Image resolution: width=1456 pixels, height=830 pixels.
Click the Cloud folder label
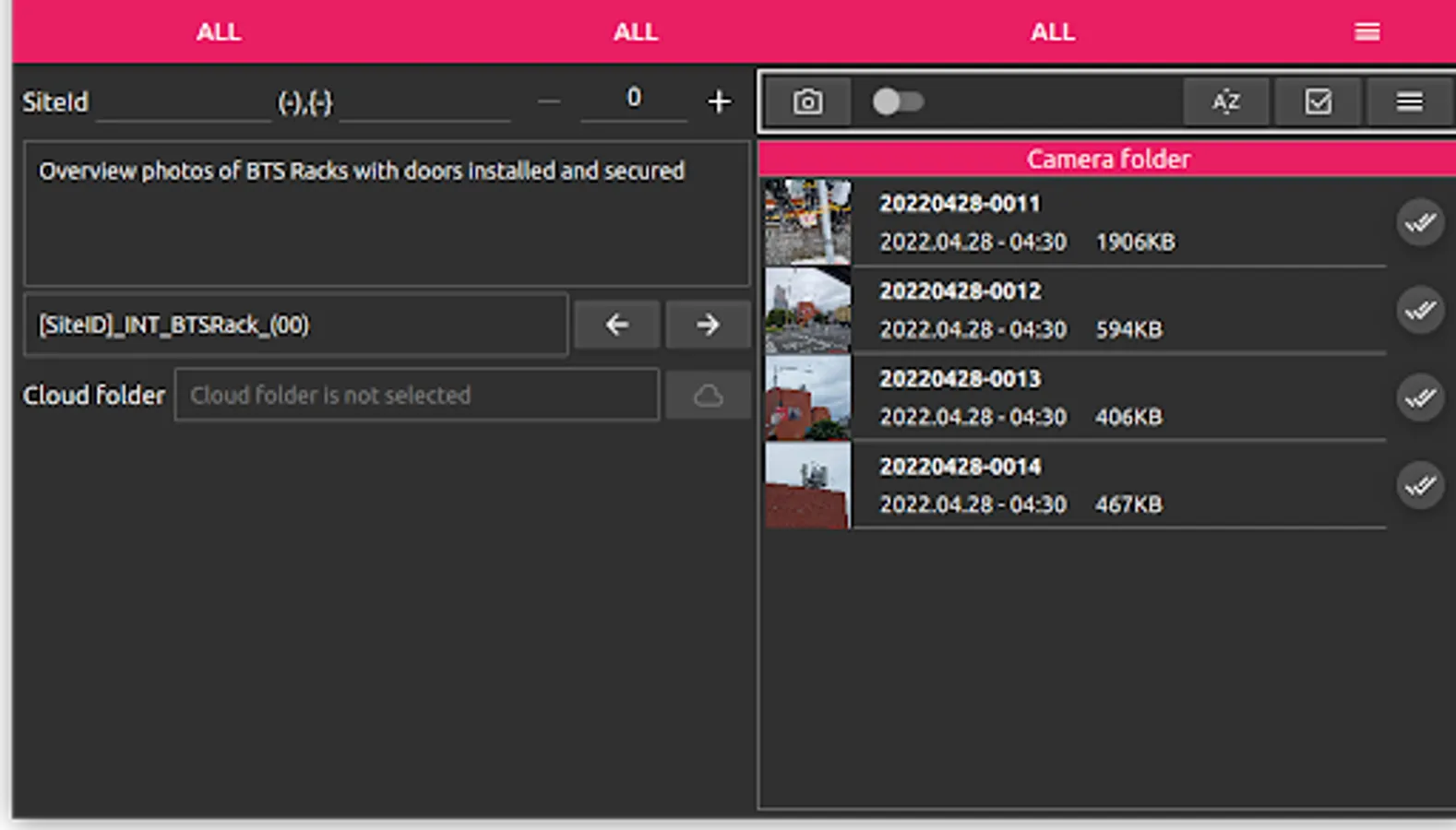[93, 395]
